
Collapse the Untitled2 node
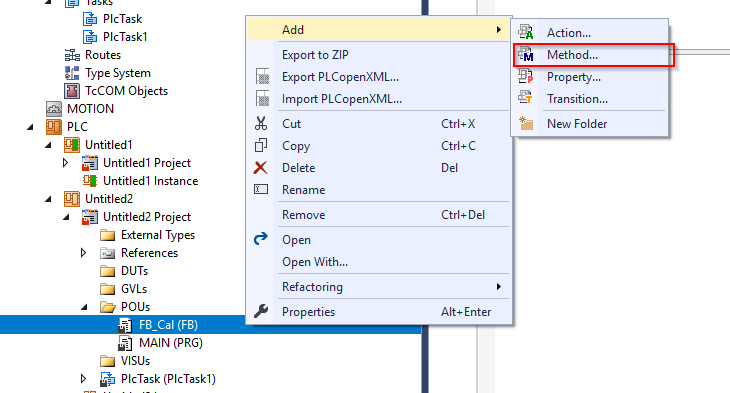click(x=48, y=199)
